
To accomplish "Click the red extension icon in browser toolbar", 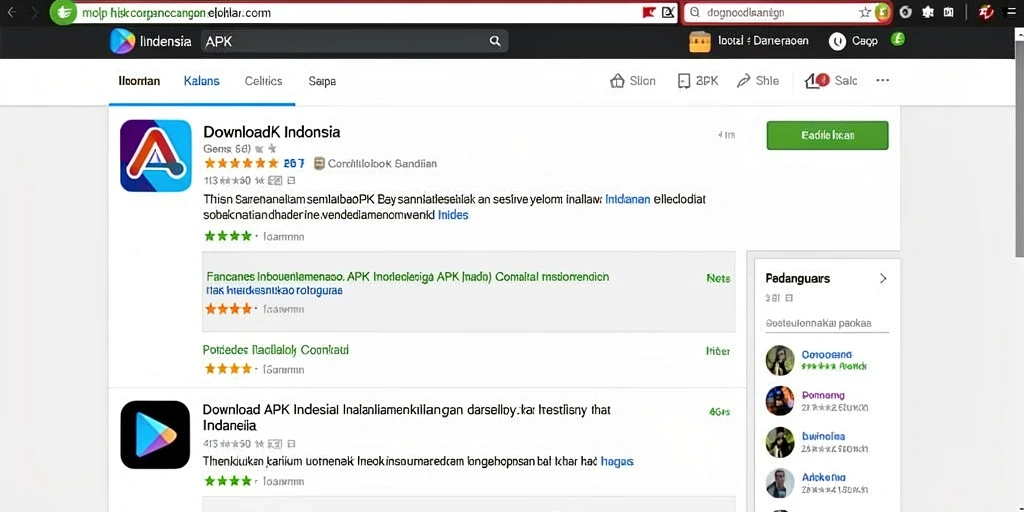I will [x=986, y=12].
